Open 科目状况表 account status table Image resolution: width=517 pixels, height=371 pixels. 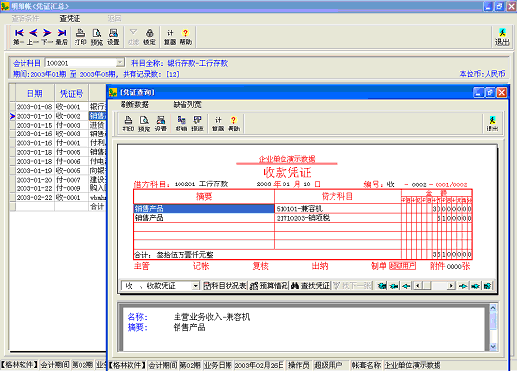(225, 286)
